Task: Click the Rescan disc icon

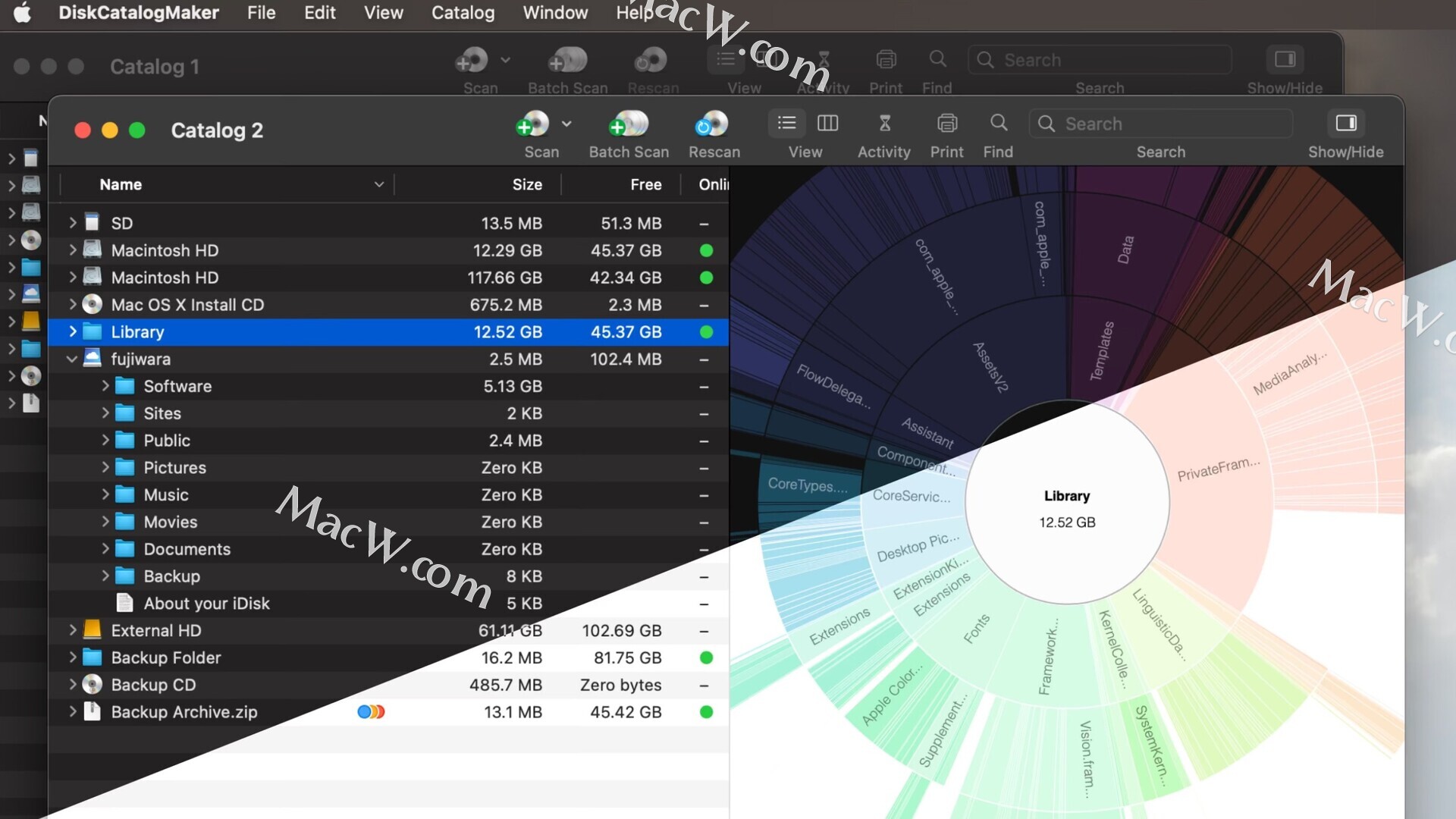Action: pyautogui.click(x=713, y=124)
